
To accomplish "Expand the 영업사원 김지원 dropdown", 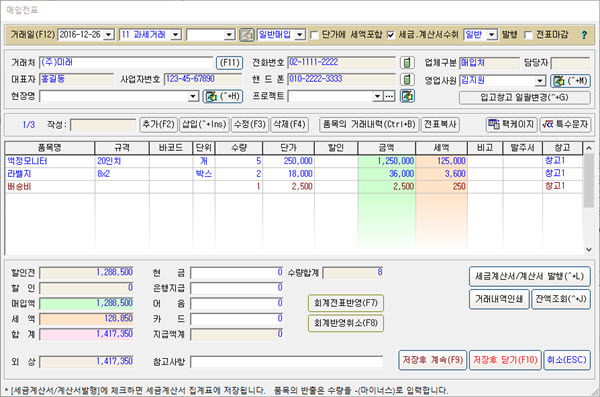I will point(540,81).
